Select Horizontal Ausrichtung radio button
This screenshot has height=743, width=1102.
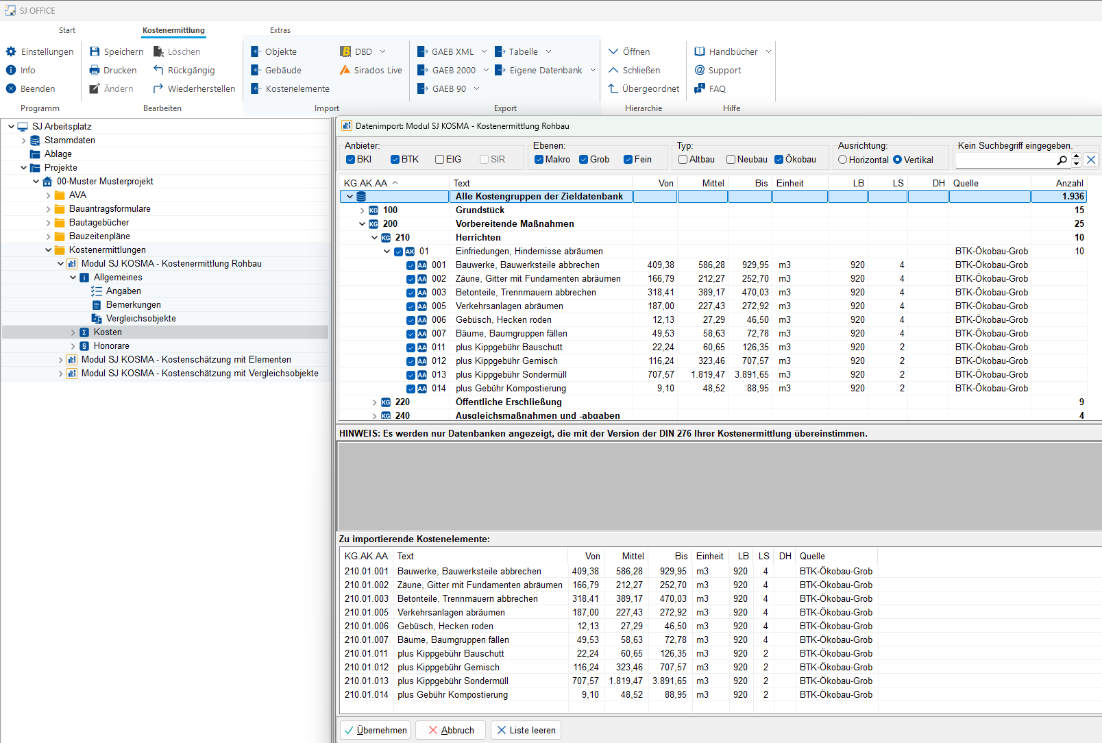843,159
